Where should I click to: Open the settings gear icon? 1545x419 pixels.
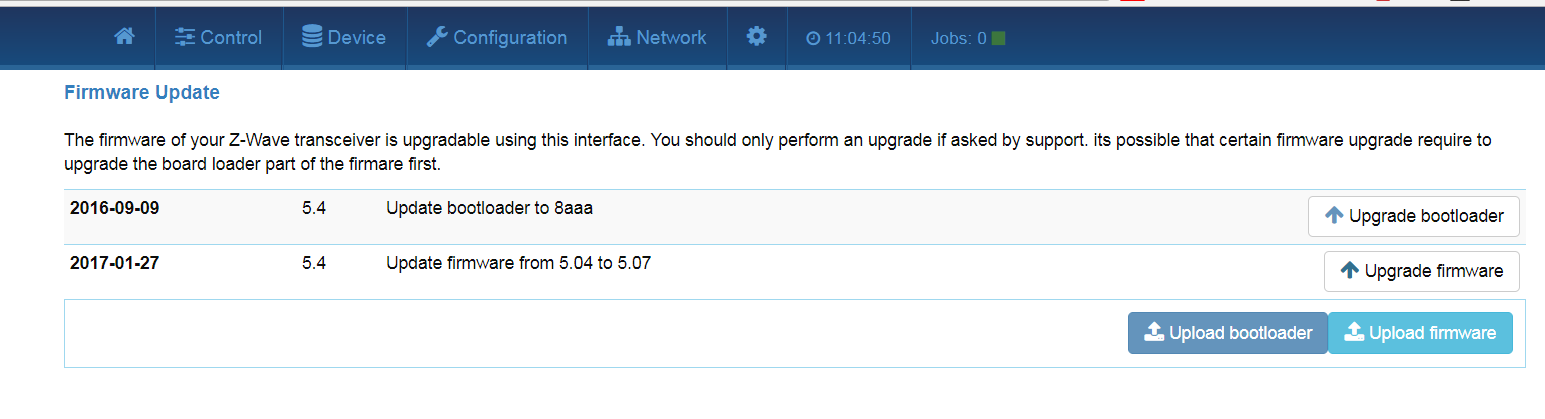(x=757, y=37)
